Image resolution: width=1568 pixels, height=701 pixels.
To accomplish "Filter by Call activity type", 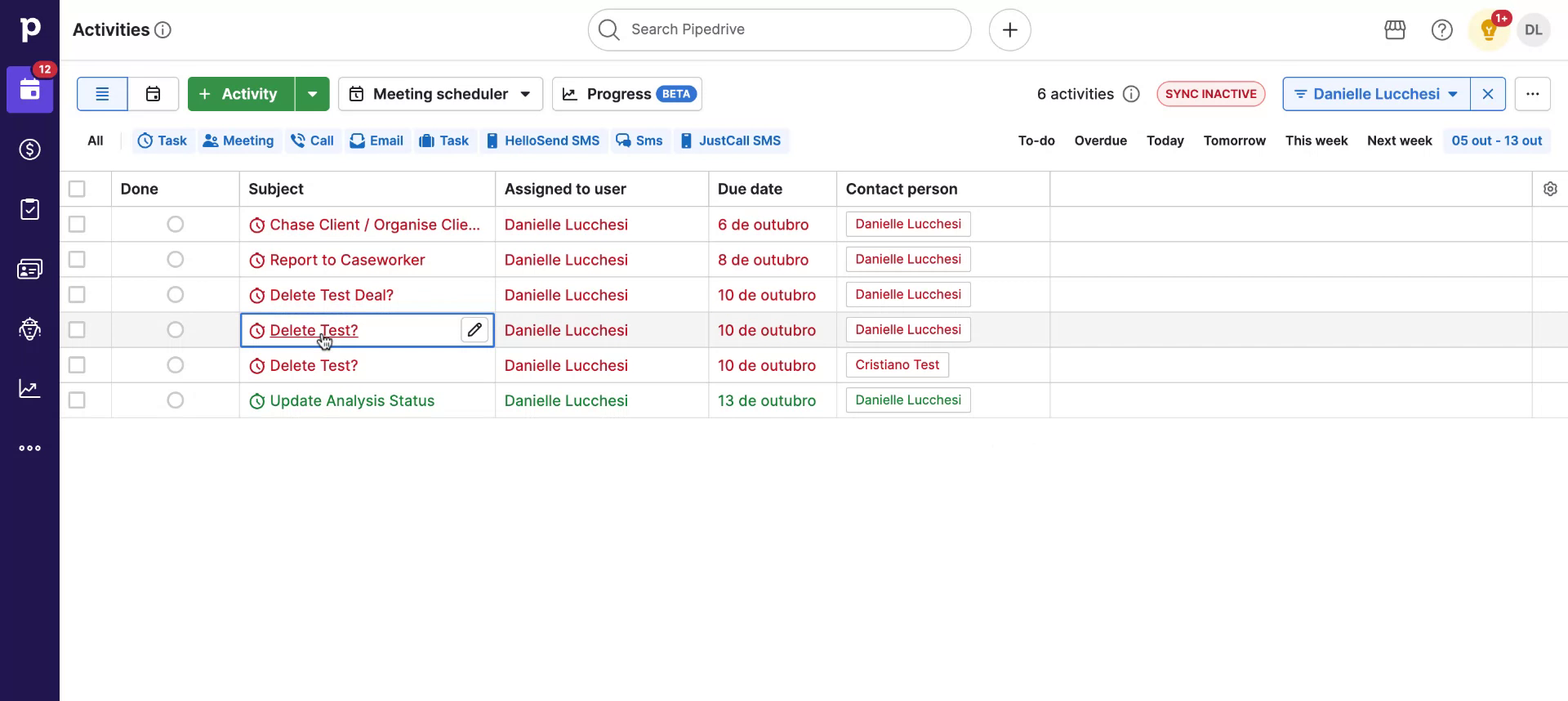I will point(313,141).
